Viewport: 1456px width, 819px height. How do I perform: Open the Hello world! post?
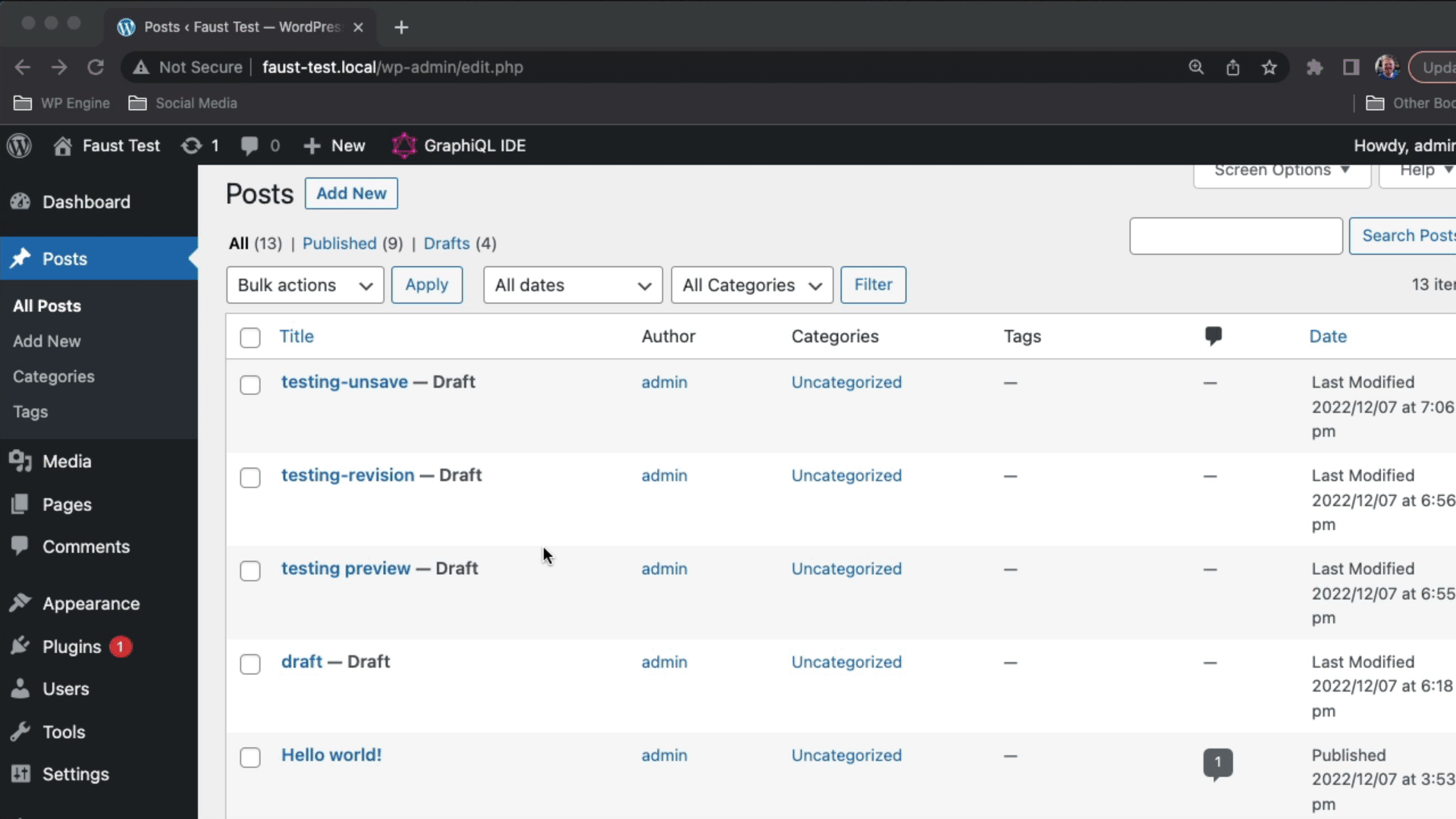pyautogui.click(x=331, y=755)
